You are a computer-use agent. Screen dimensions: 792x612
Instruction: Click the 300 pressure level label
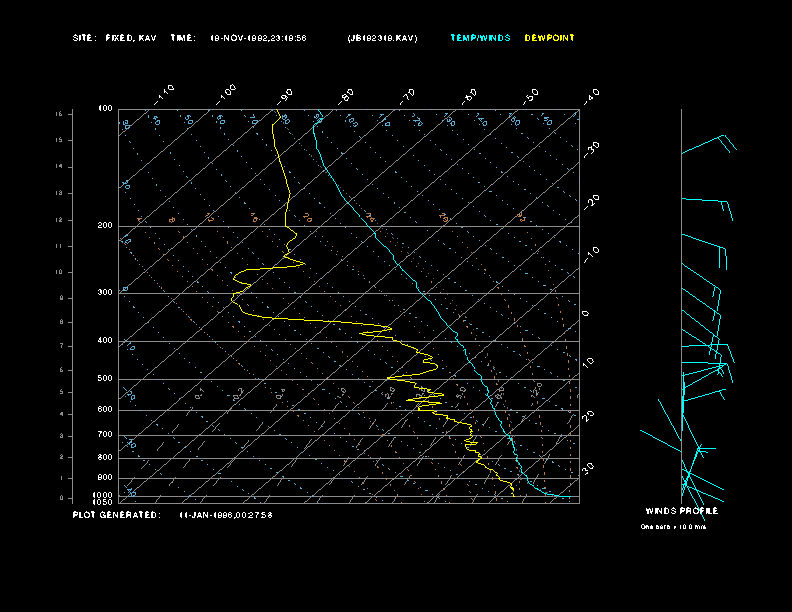[x=105, y=292]
